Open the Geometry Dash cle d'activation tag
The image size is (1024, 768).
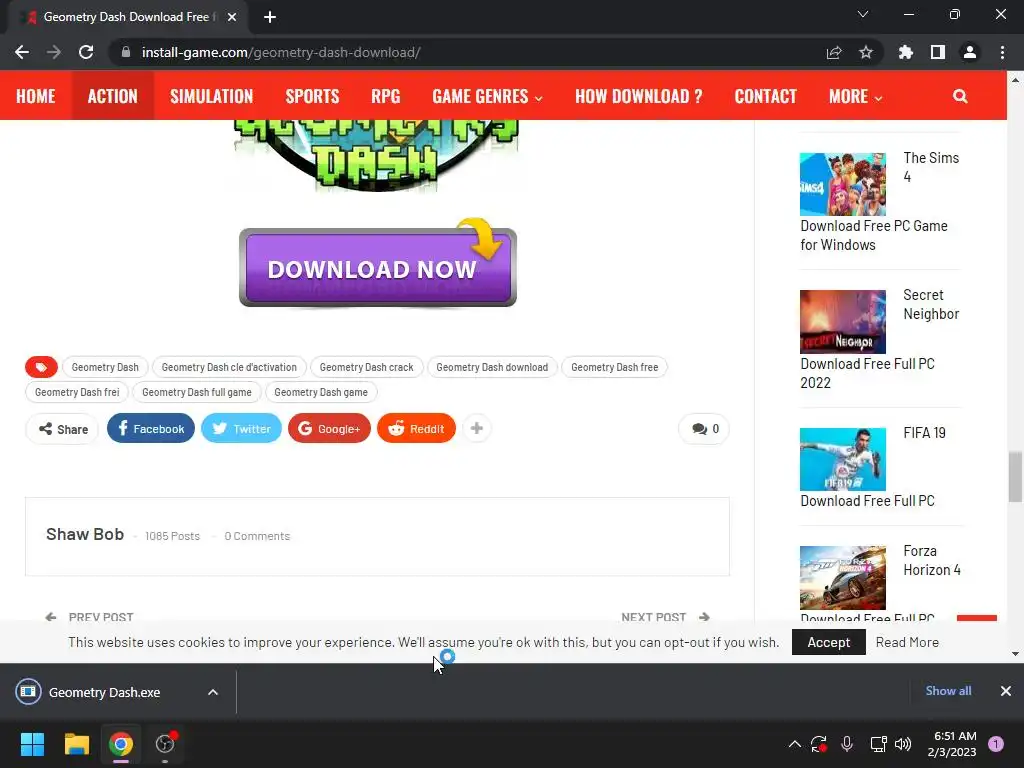pyautogui.click(x=229, y=367)
